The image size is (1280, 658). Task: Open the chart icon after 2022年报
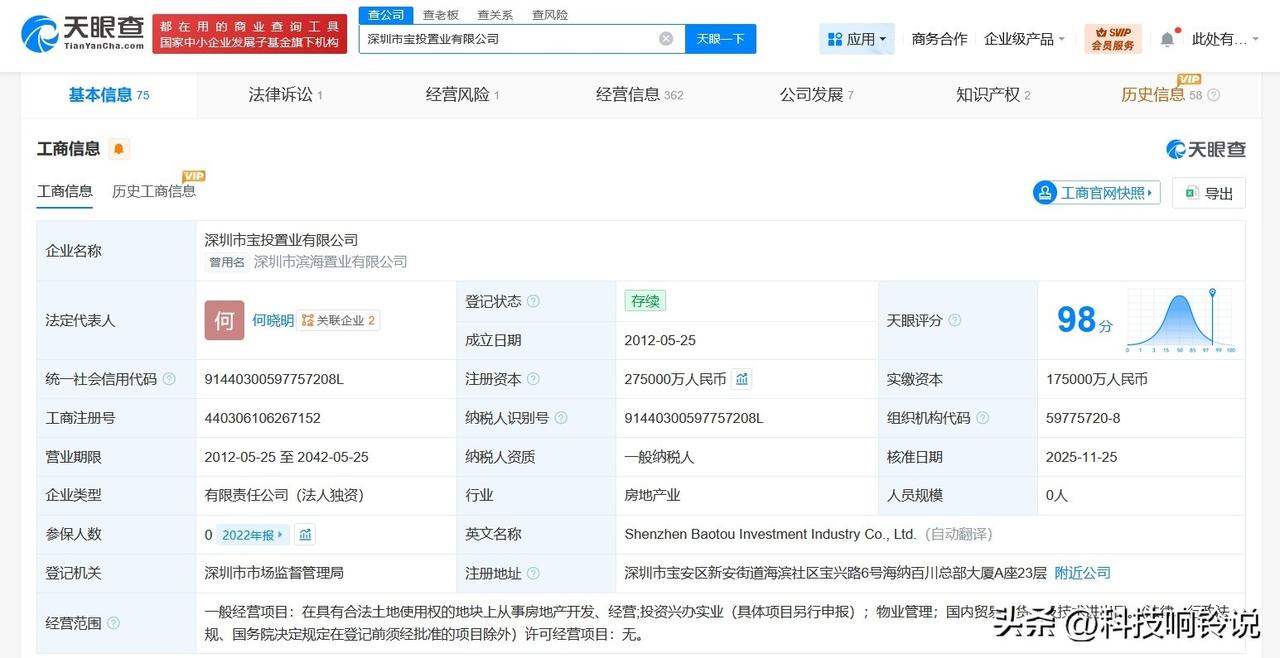pyautogui.click(x=305, y=535)
